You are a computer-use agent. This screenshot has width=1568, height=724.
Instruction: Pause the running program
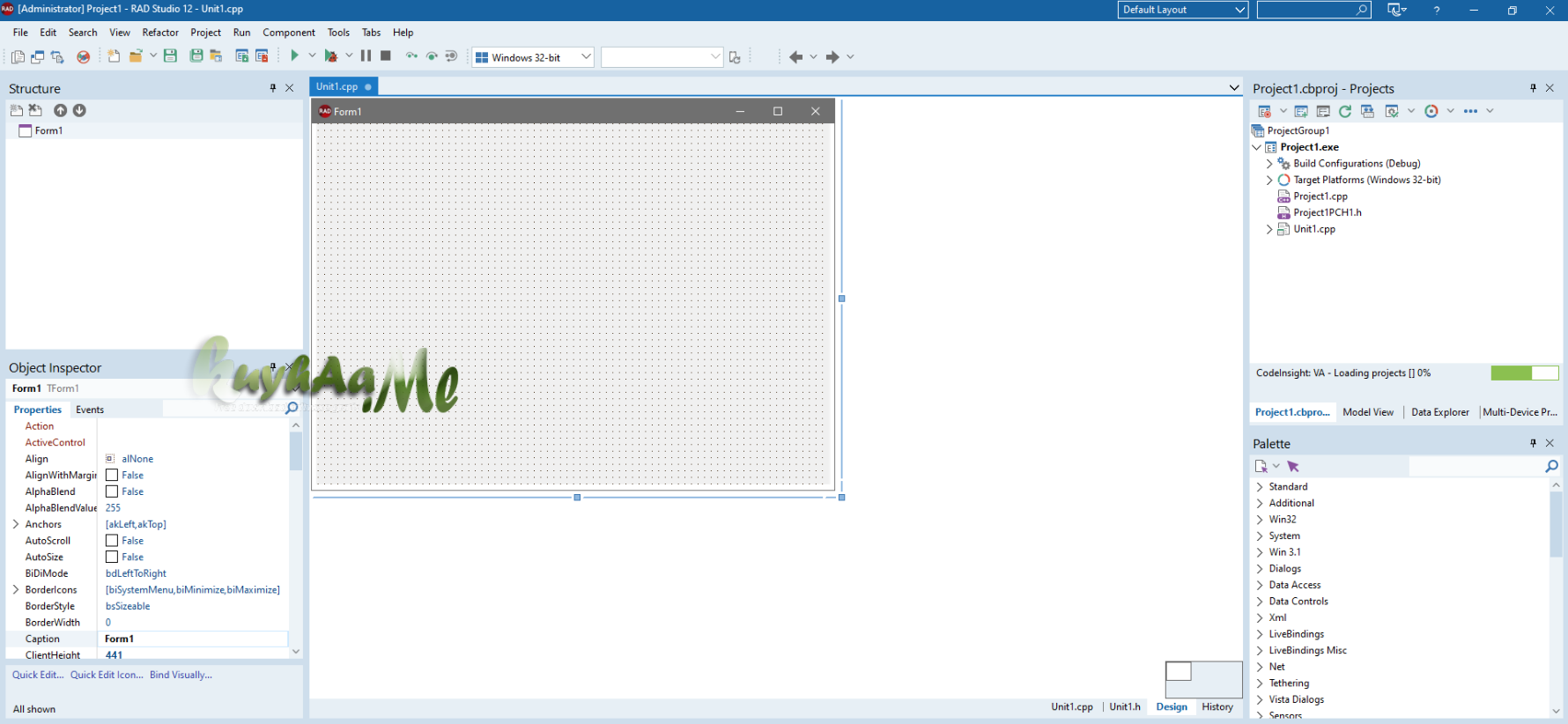[366, 55]
